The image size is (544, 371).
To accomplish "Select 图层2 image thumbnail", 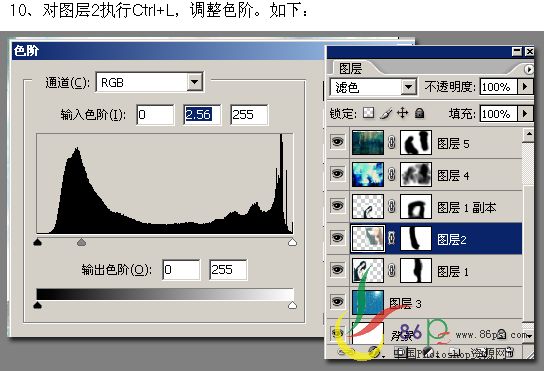I will [368, 238].
